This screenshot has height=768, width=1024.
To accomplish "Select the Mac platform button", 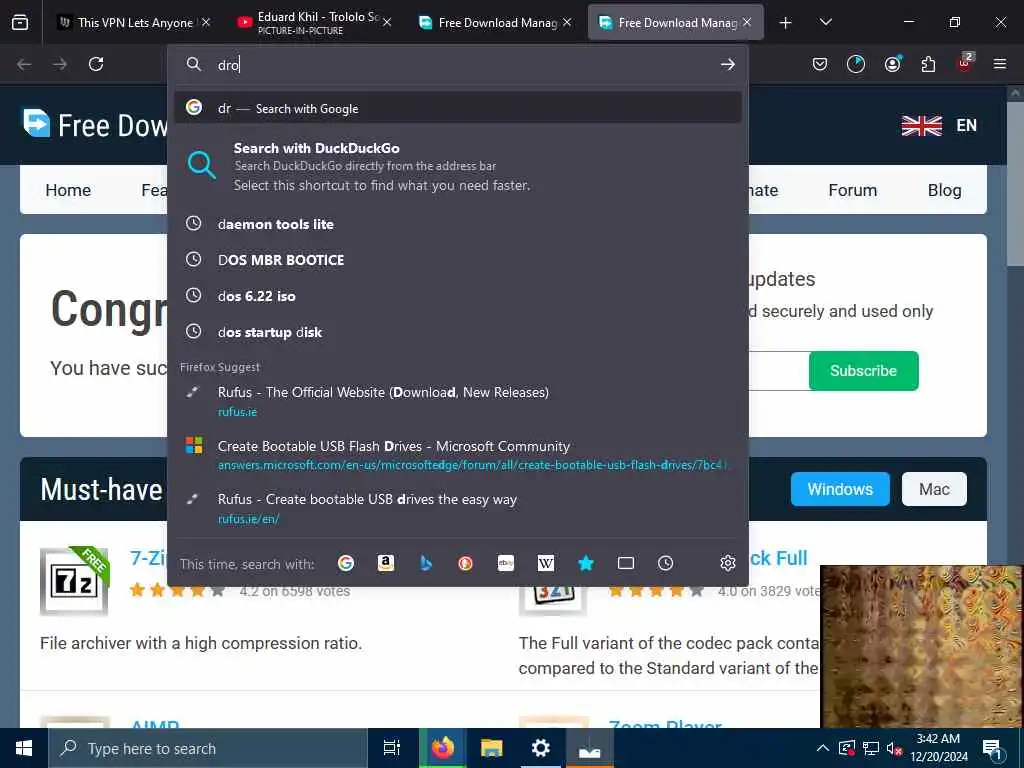I will click(934, 489).
